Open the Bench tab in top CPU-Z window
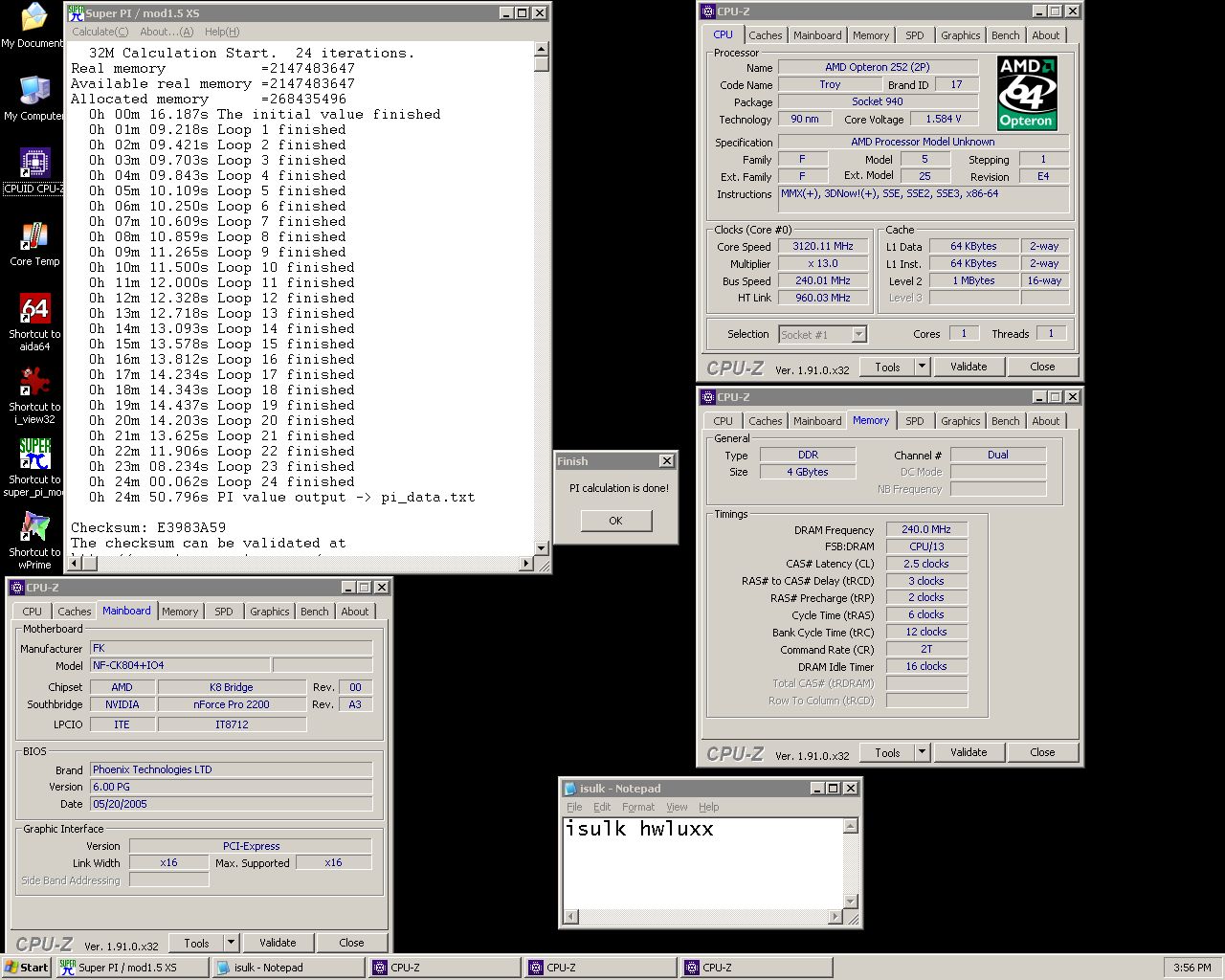The image size is (1225, 980). (1005, 35)
